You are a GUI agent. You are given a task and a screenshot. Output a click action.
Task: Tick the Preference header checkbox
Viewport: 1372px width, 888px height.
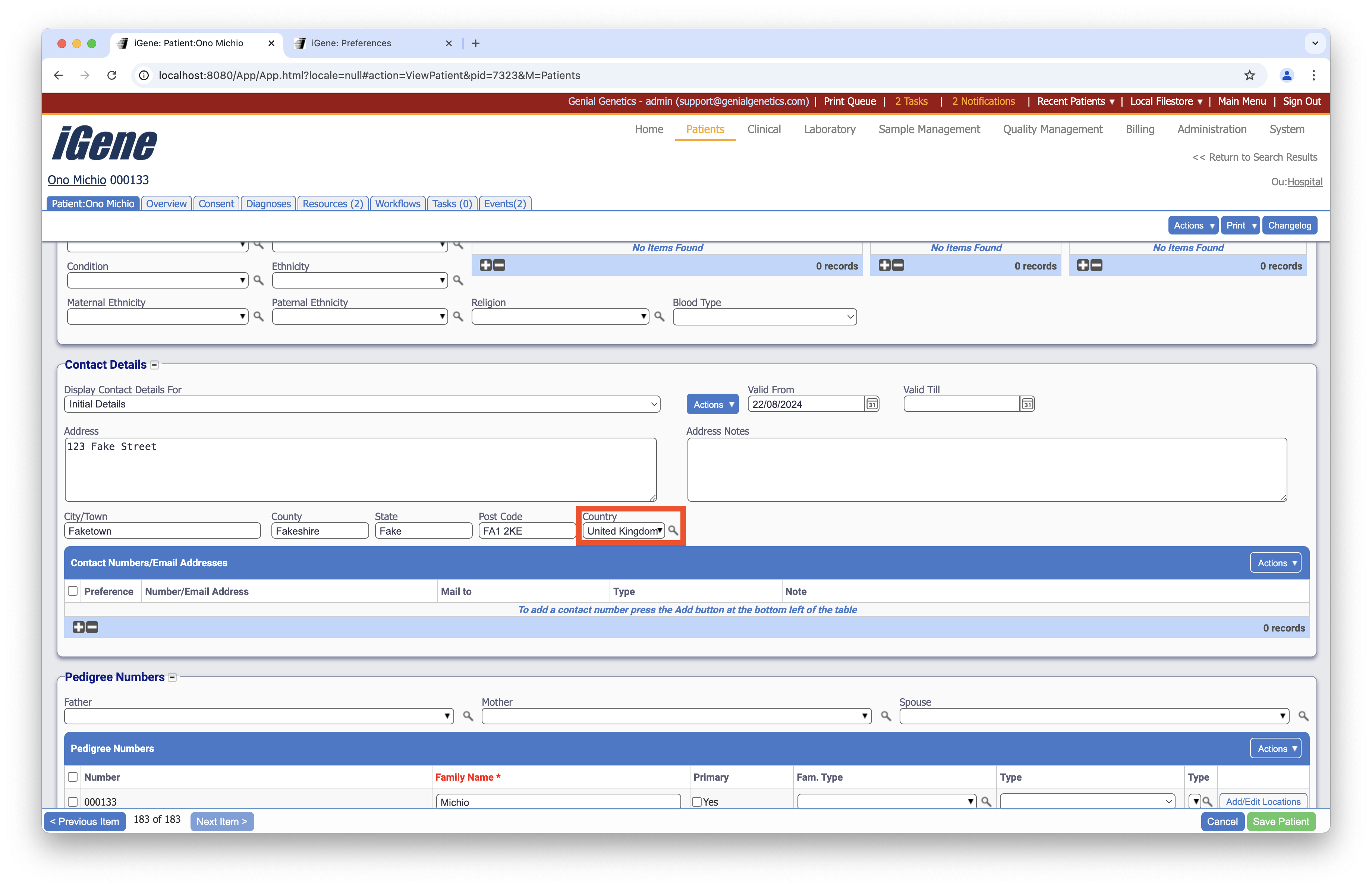(73, 591)
